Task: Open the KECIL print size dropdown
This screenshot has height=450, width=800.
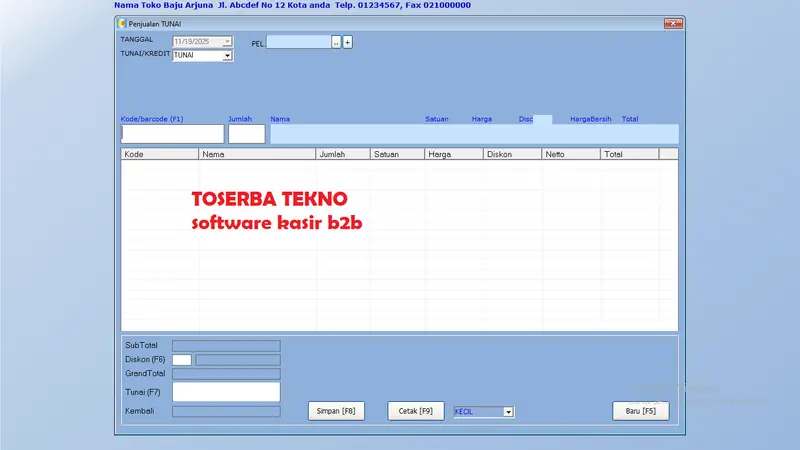Action: pyautogui.click(x=508, y=411)
